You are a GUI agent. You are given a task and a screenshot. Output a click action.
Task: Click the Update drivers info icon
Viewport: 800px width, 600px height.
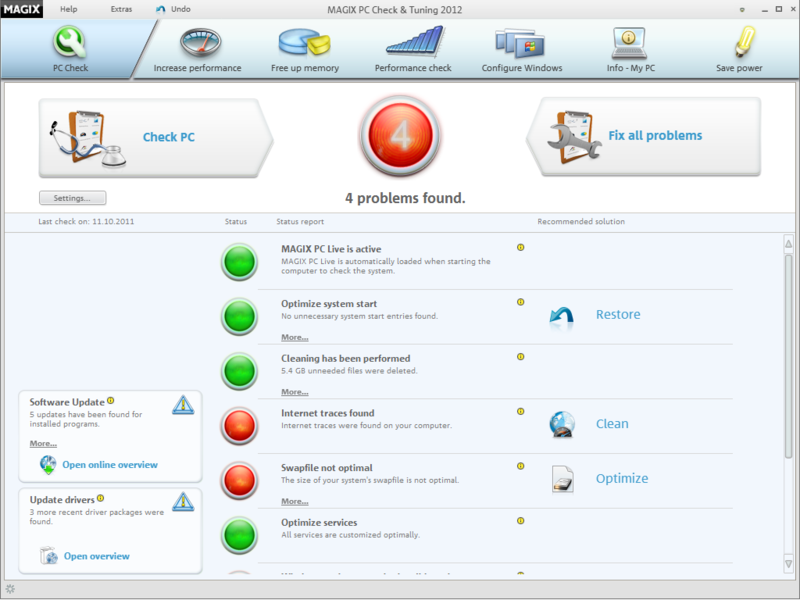pyautogui.click(x=101, y=498)
